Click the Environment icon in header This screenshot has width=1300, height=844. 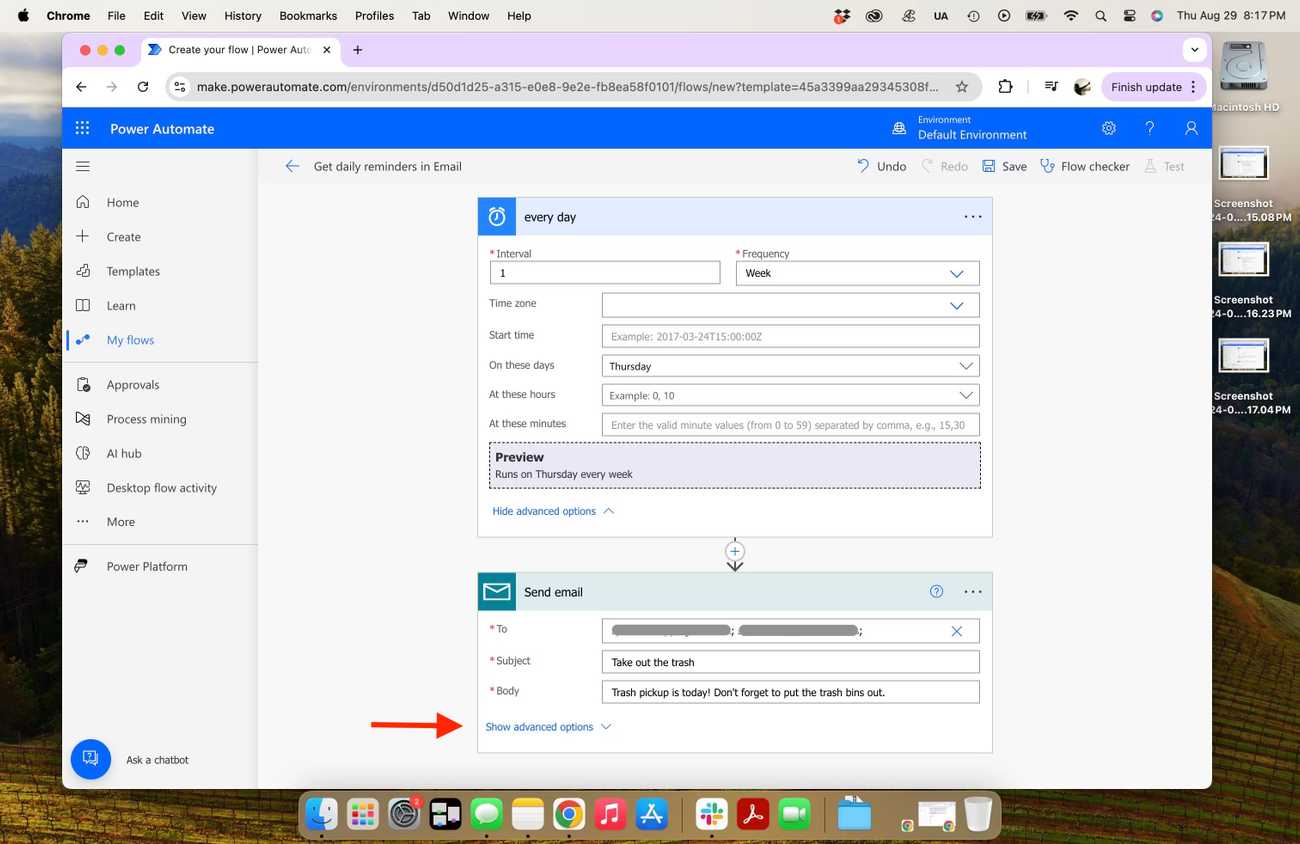tap(899, 128)
